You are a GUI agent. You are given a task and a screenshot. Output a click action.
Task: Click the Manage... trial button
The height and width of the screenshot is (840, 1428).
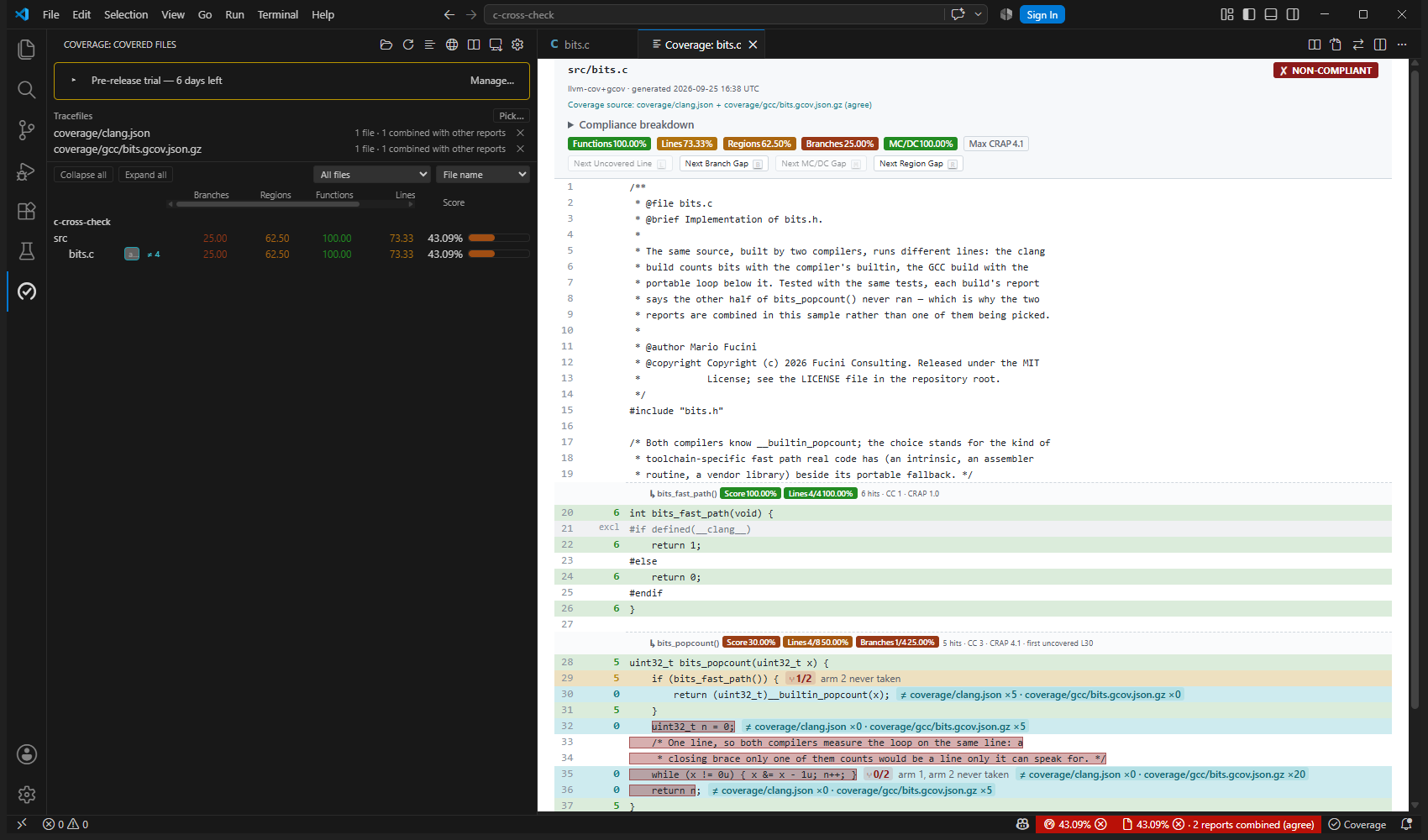pyautogui.click(x=492, y=81)
